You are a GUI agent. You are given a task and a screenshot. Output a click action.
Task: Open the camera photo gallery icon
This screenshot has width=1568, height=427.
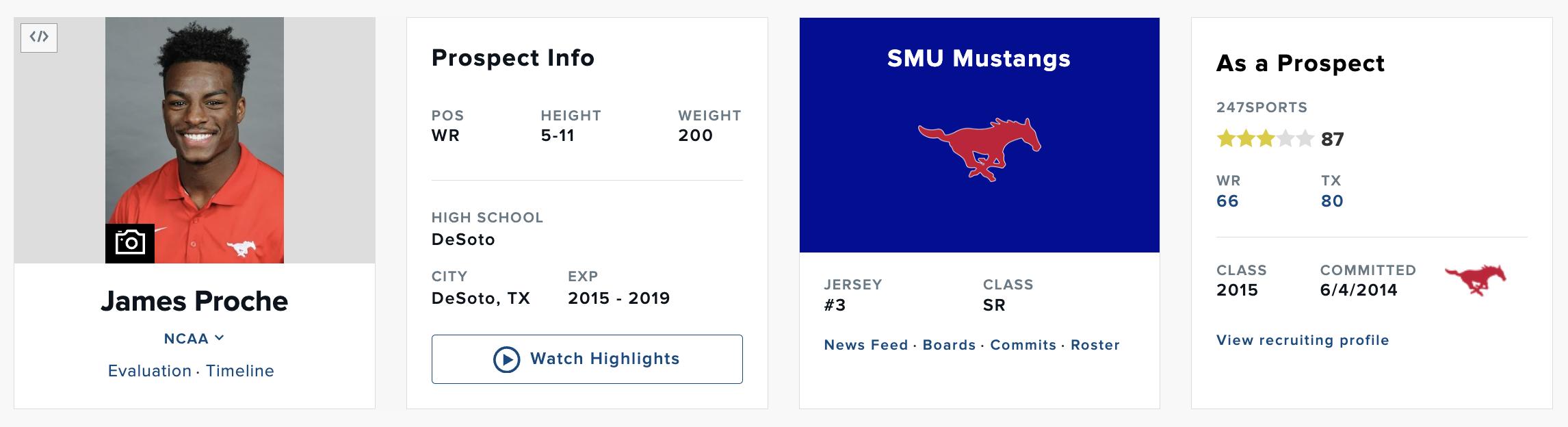point(130,243)
